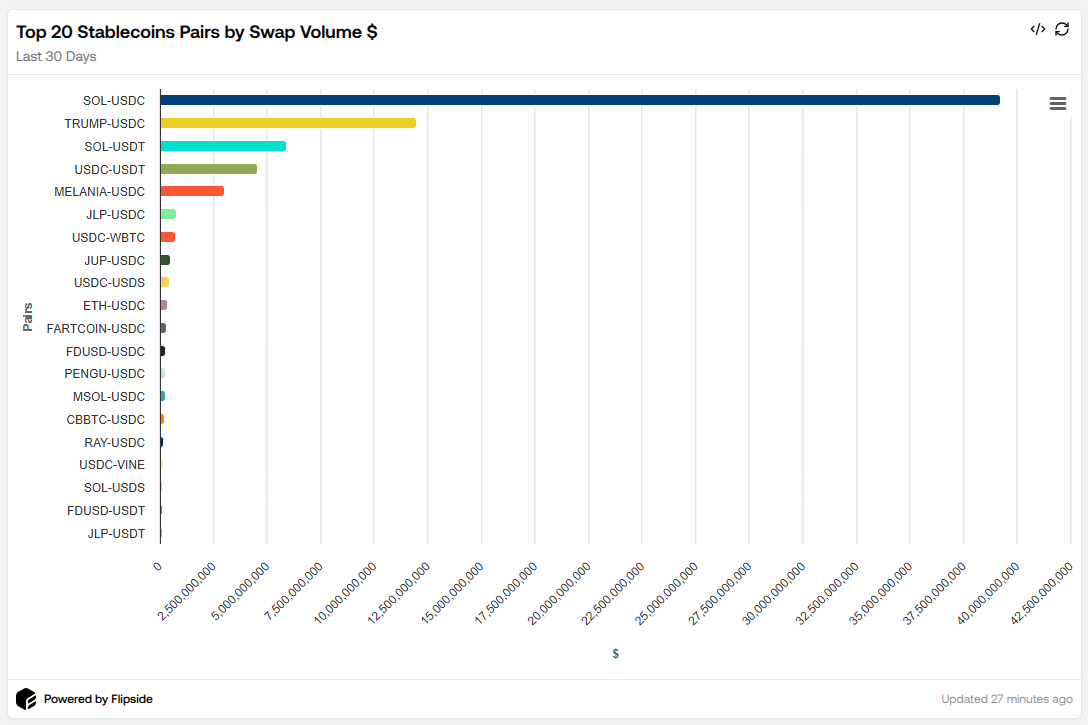Click the red MELANIA-USDC bar

190,191
